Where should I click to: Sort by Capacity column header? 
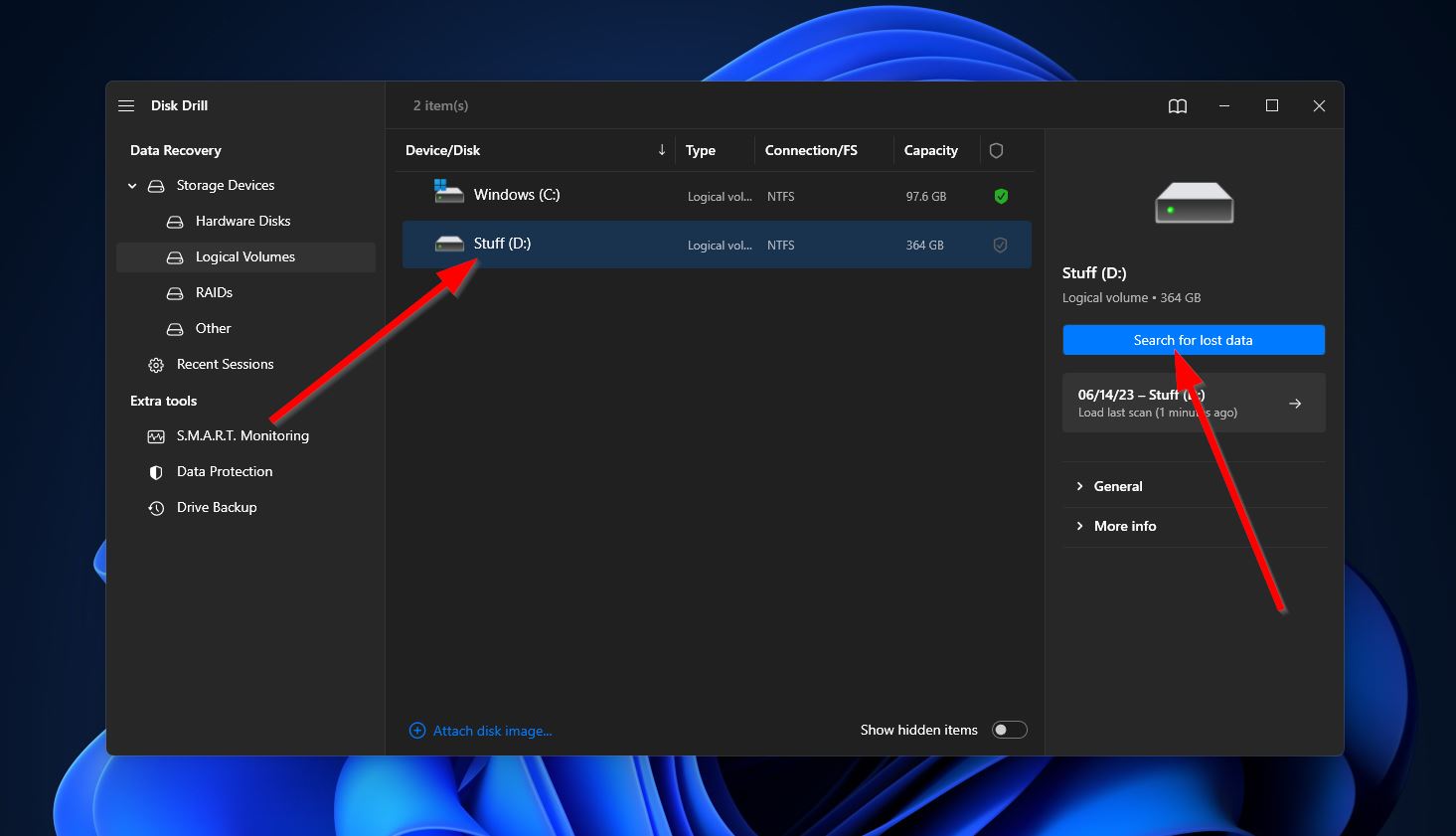click(931, 150)
